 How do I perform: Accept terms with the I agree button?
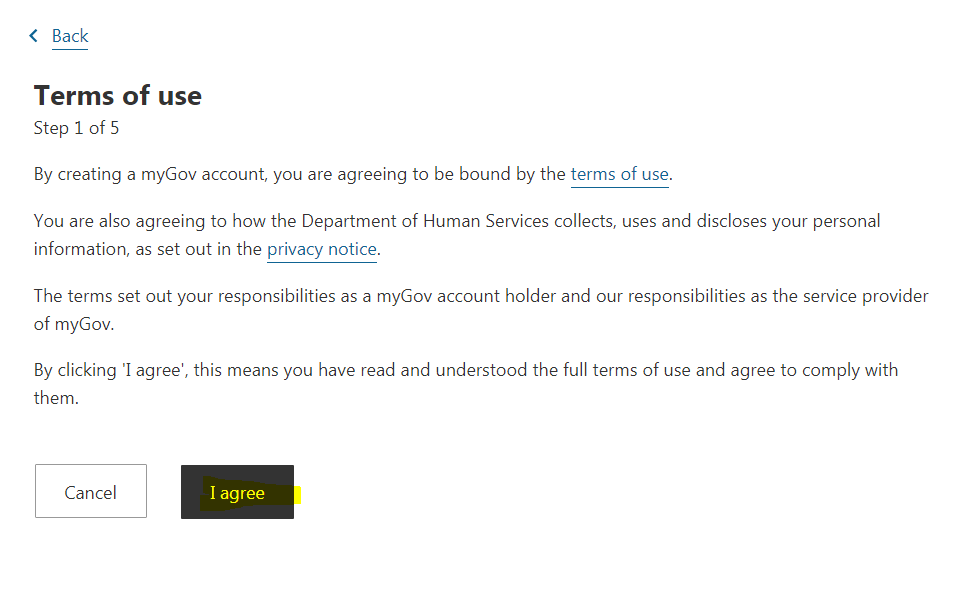click(x=237, y=492)
